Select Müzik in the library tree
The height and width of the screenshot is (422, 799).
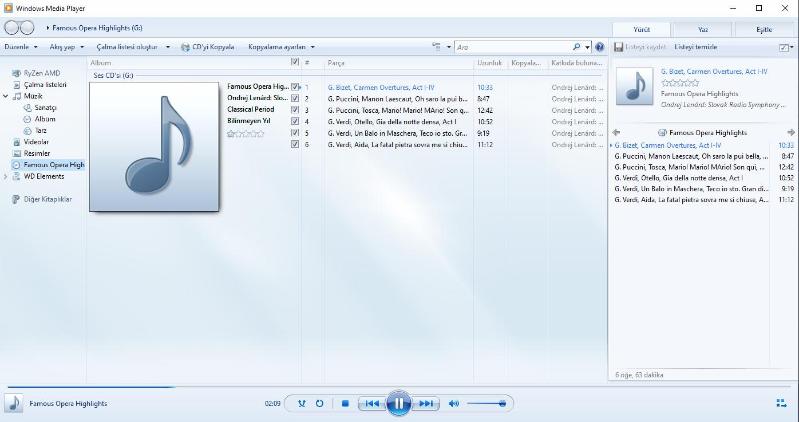pos(33,96)
